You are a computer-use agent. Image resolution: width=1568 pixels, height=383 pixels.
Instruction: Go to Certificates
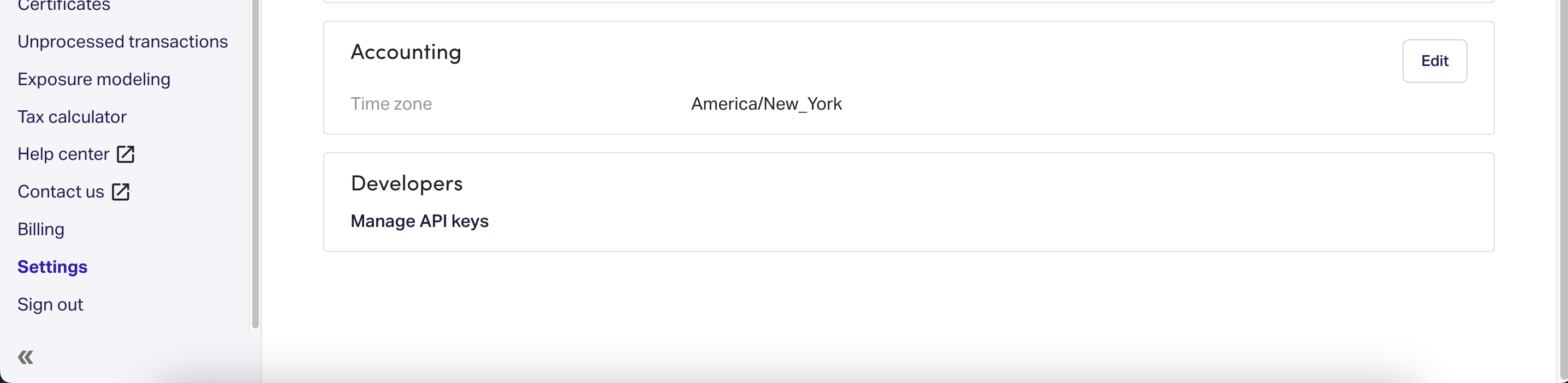63,5
